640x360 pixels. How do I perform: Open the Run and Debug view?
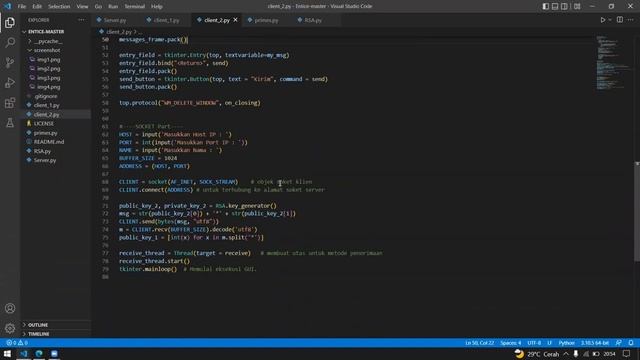[10, 82]
